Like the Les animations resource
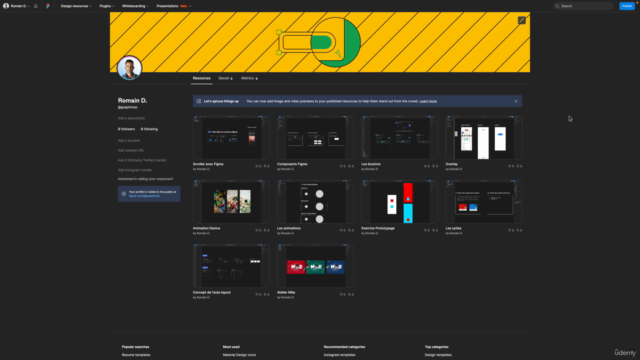Viewport: 640px width, 360px height. pos(341,230)
